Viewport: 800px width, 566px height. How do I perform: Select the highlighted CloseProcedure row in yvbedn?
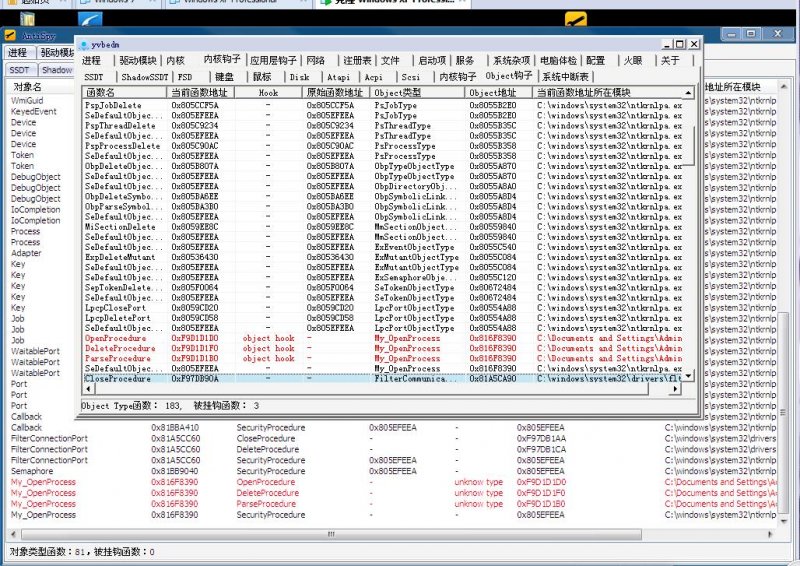pyautogui.click(x=383, y=379)
